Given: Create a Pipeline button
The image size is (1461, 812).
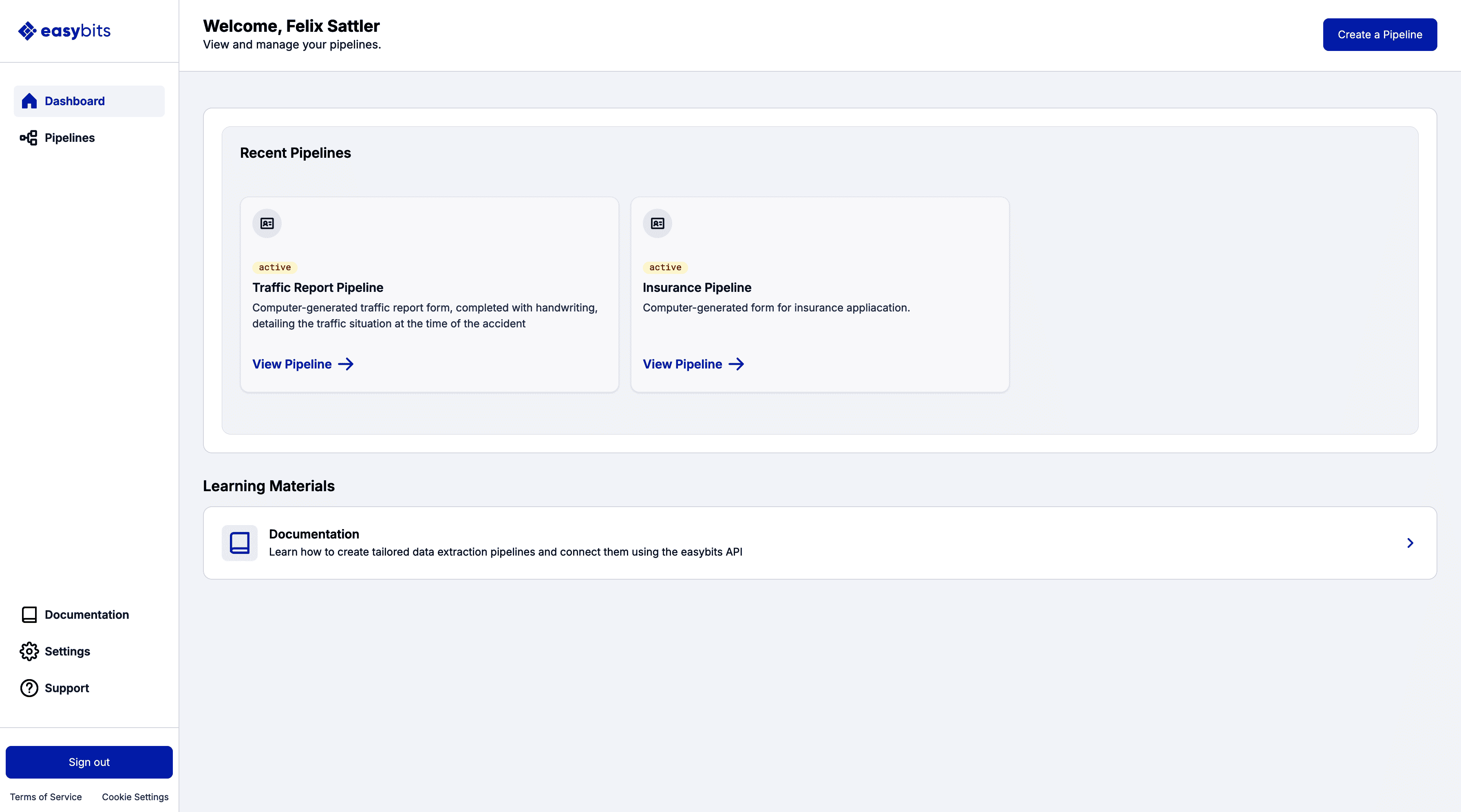Looking at the screenshot, I should 1379,35.
